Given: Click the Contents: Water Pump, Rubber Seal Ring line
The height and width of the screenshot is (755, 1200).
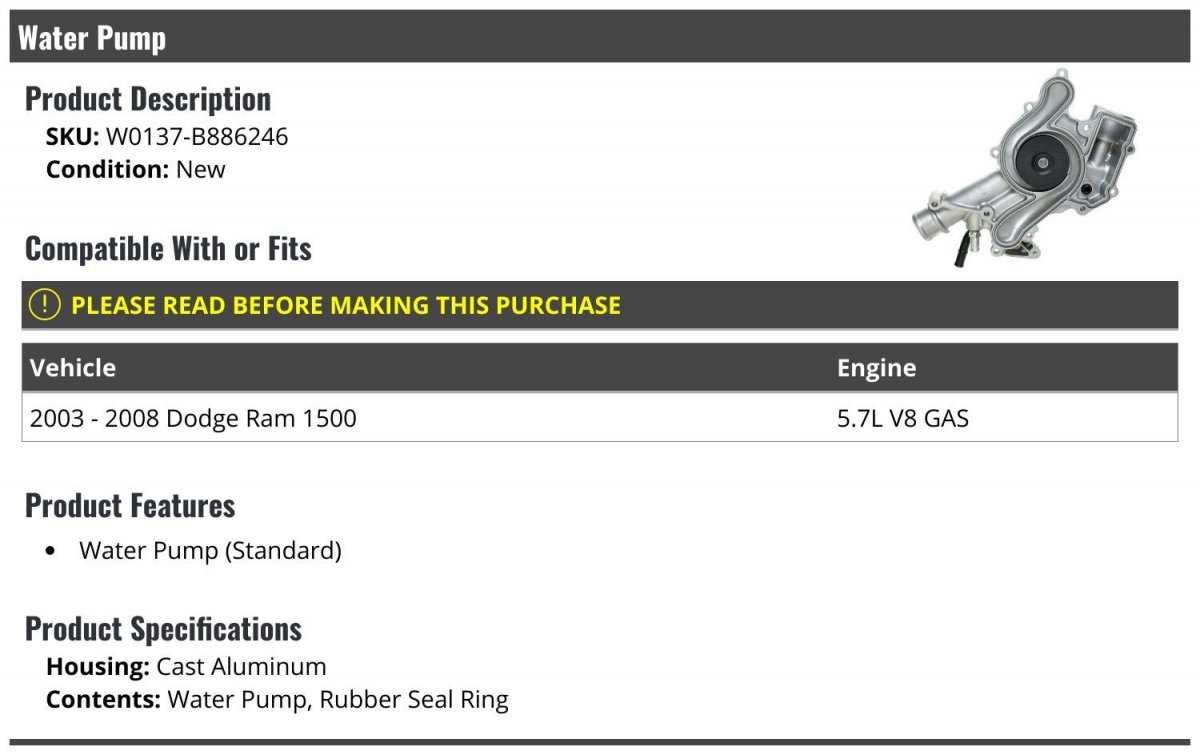Looking at the screenshot, I should [x=277, y=699].
